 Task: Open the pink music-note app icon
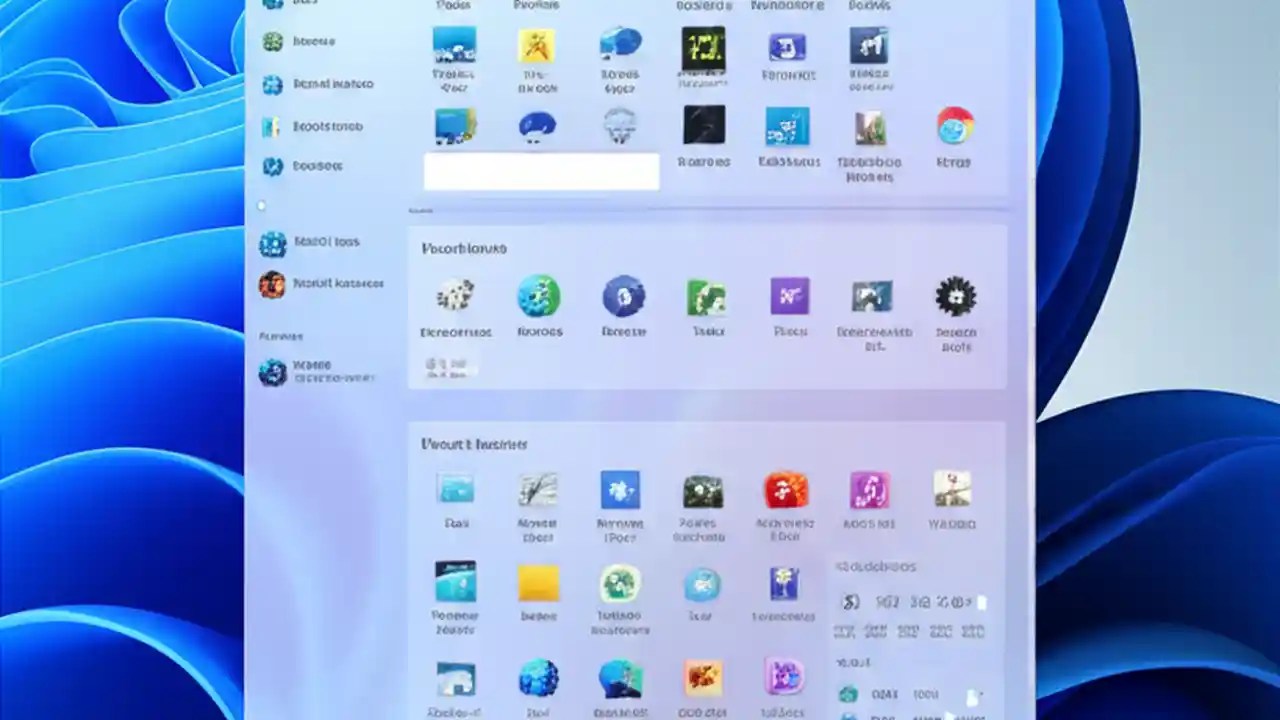click(868, 490)
